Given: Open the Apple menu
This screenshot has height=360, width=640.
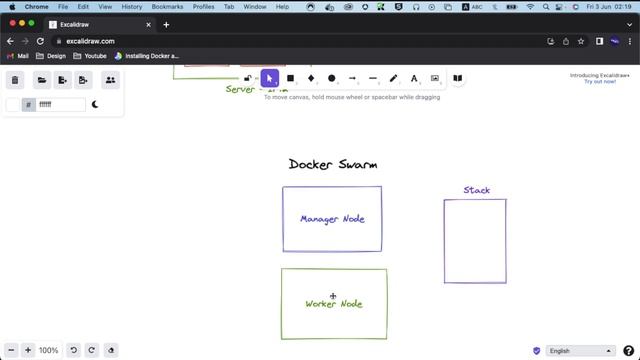Looking at the screenshot, I should coord(12,7).
